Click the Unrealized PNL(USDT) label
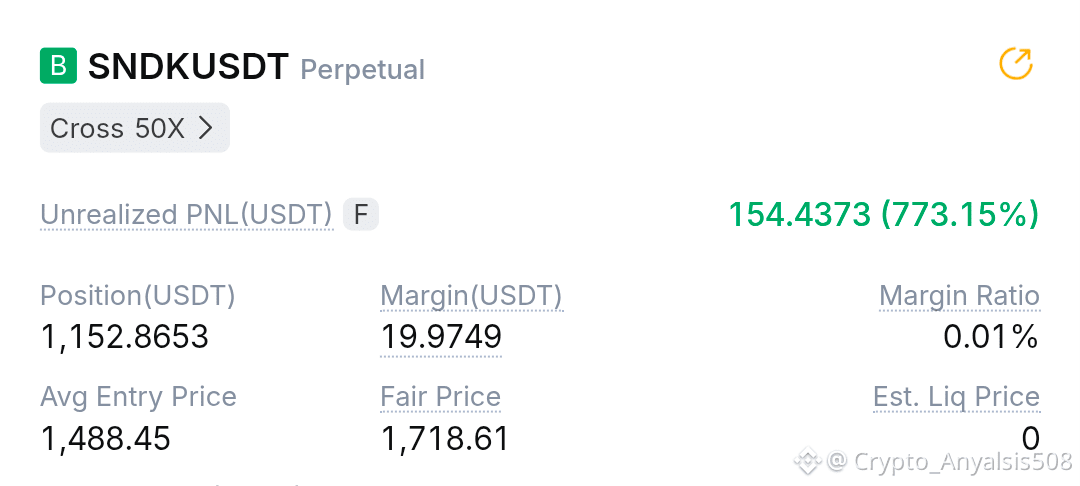Viewport: 1080px width, 486px height. 187,215
